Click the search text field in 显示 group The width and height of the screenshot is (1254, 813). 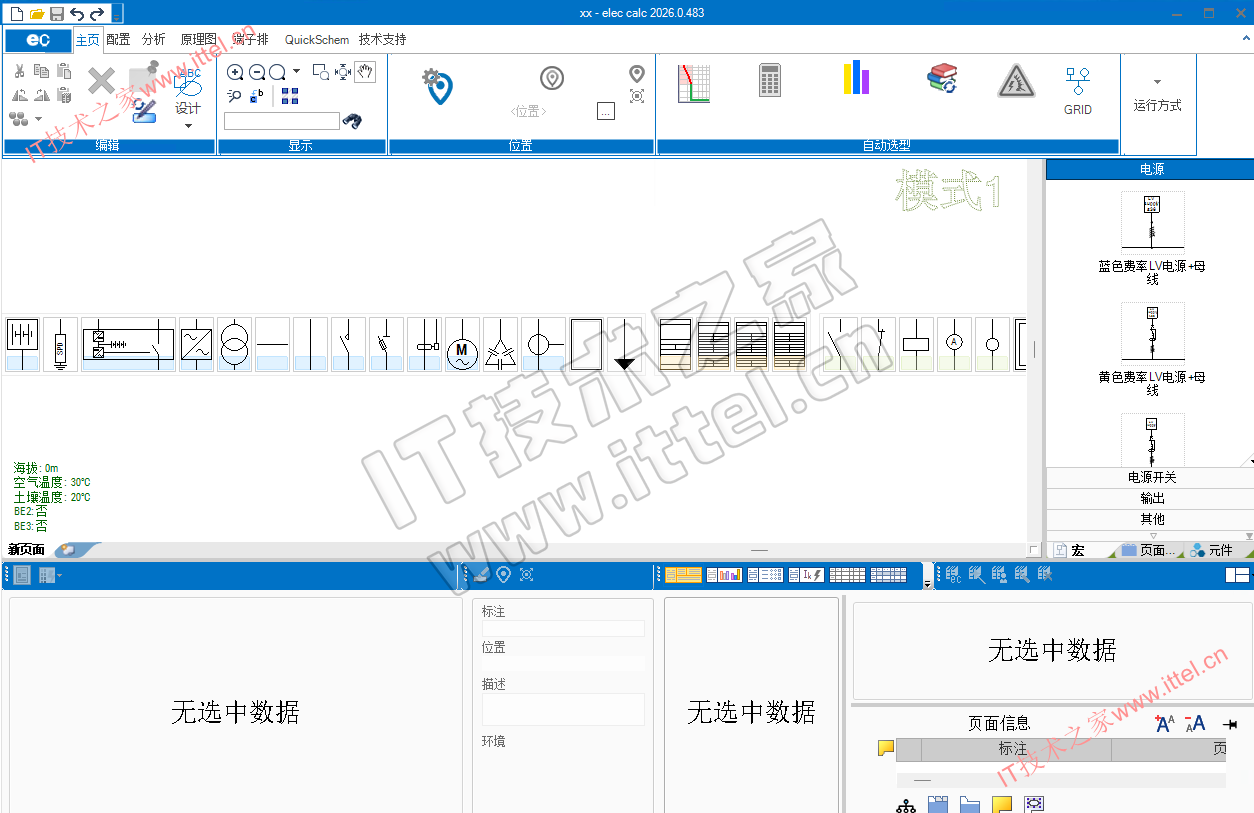(281, 121)
